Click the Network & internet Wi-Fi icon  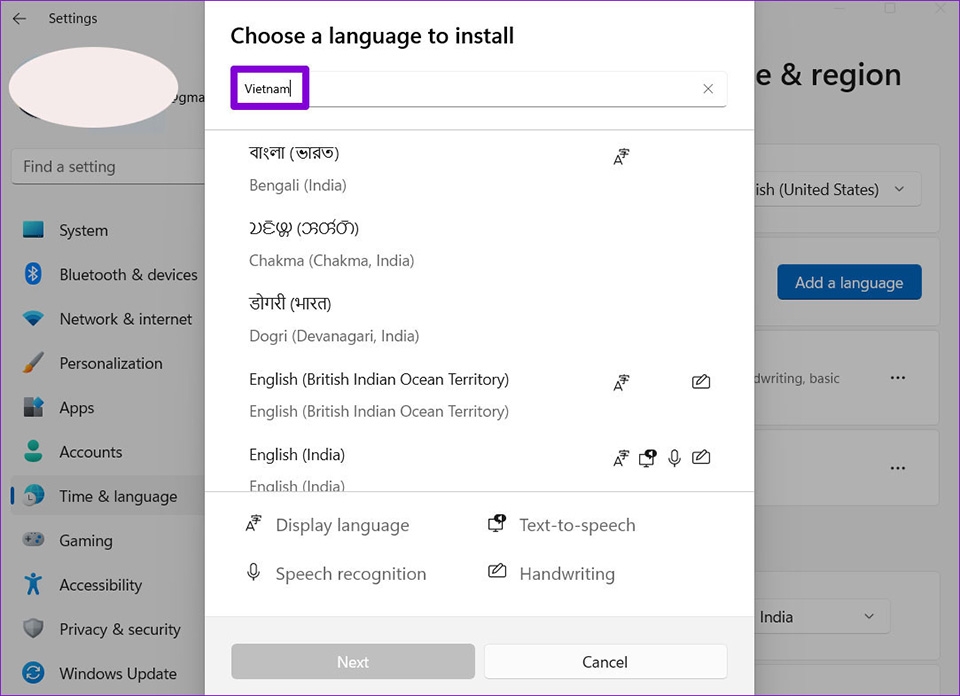click(x=34, y=319)
